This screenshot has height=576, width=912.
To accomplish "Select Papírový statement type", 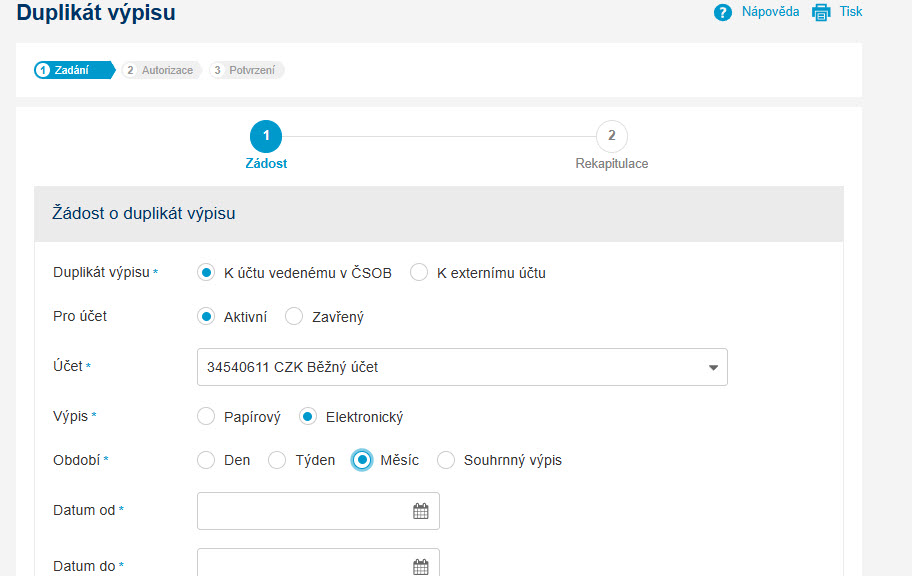I will coord(206,417).
